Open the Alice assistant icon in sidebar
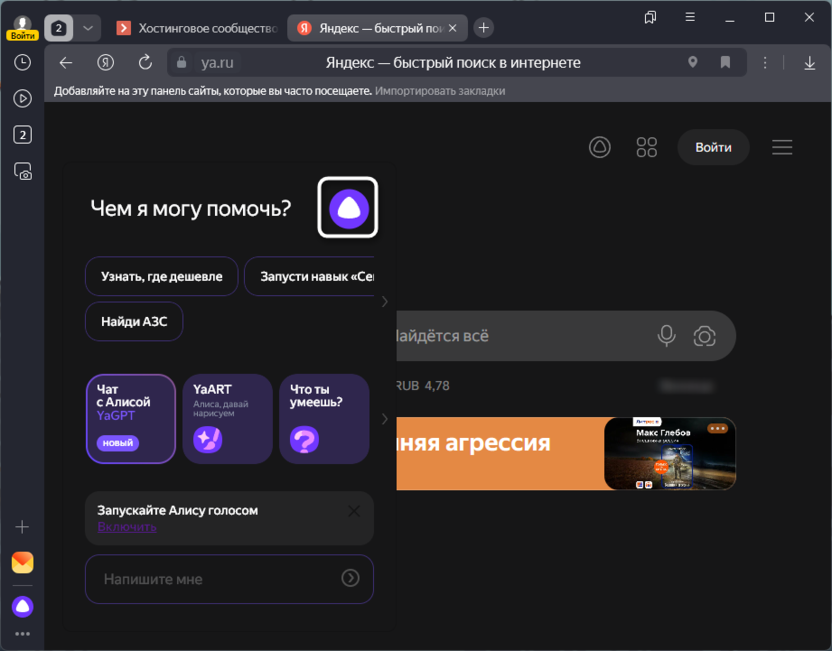832x651 pixels. [22, 606]
